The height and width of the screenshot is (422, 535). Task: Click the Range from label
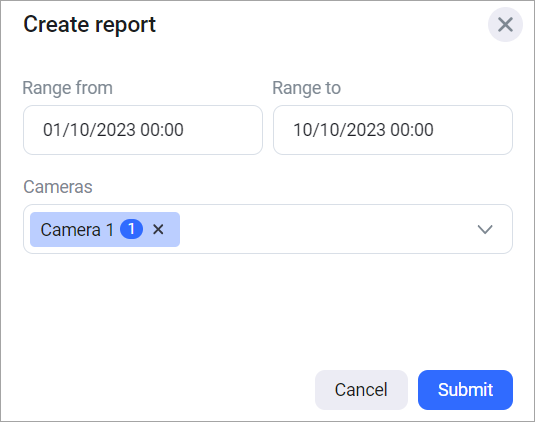pyautogui.click(x=68, y=88)
